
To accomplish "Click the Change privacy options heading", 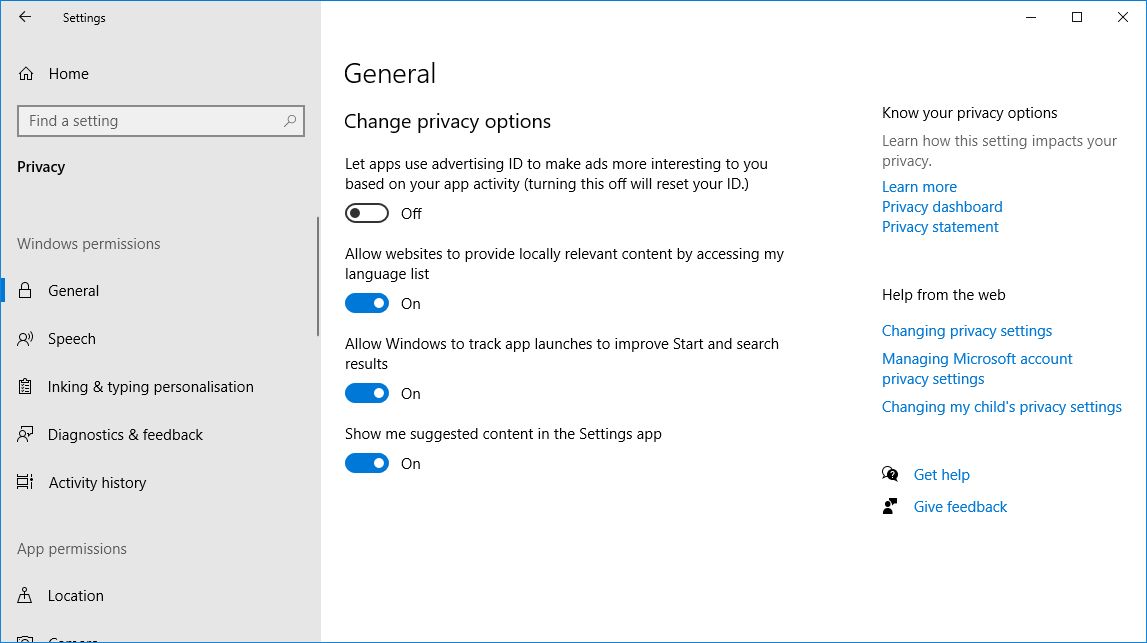I will [x=447, y=121].
